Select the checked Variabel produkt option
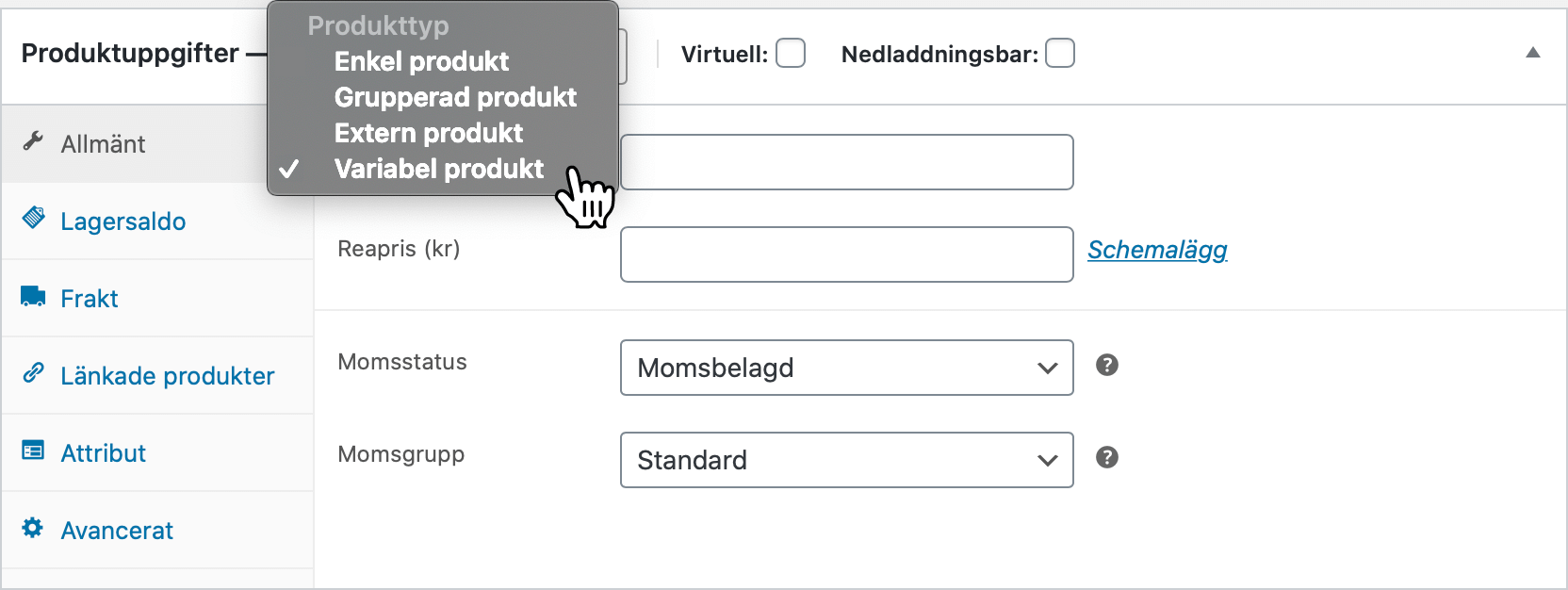 click(439, 169)
